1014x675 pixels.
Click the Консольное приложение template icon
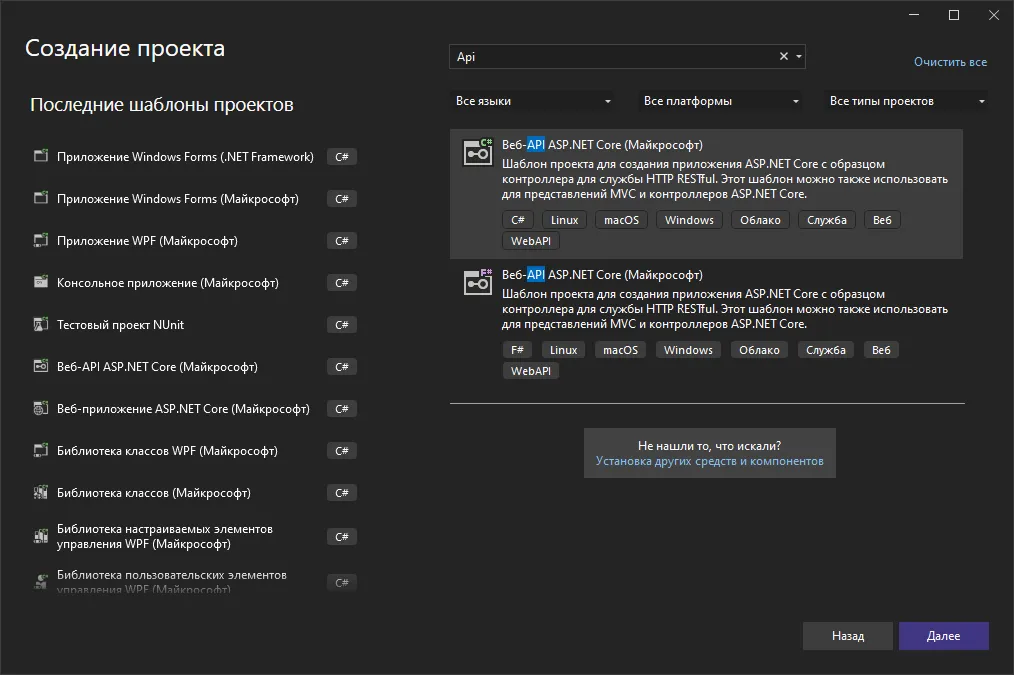tap(41, 282)
